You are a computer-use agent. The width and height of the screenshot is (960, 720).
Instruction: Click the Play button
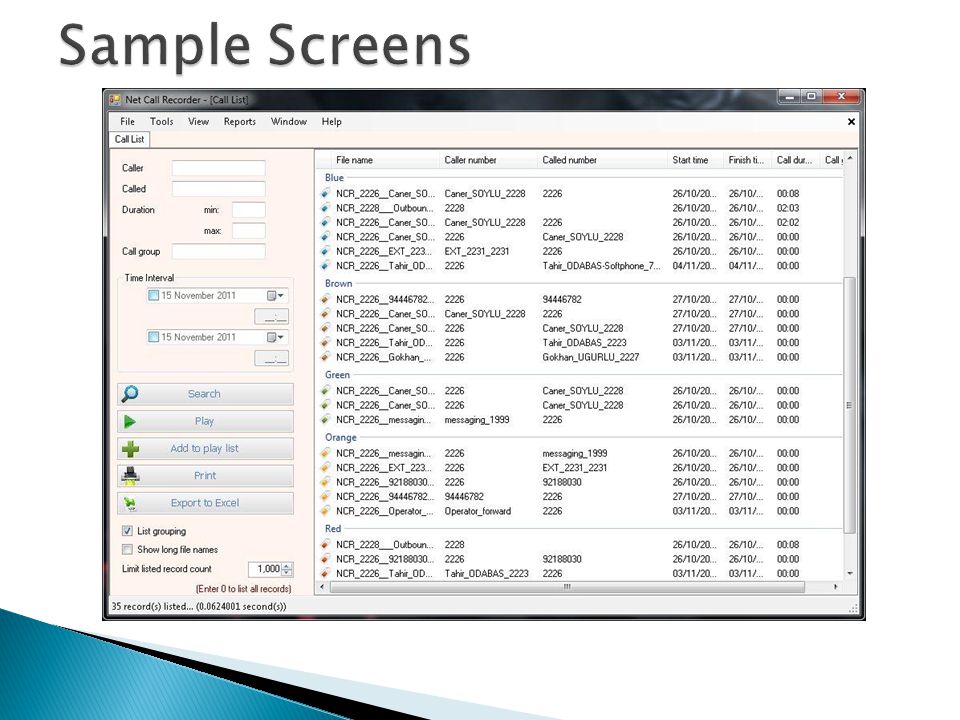pos(205,421)
